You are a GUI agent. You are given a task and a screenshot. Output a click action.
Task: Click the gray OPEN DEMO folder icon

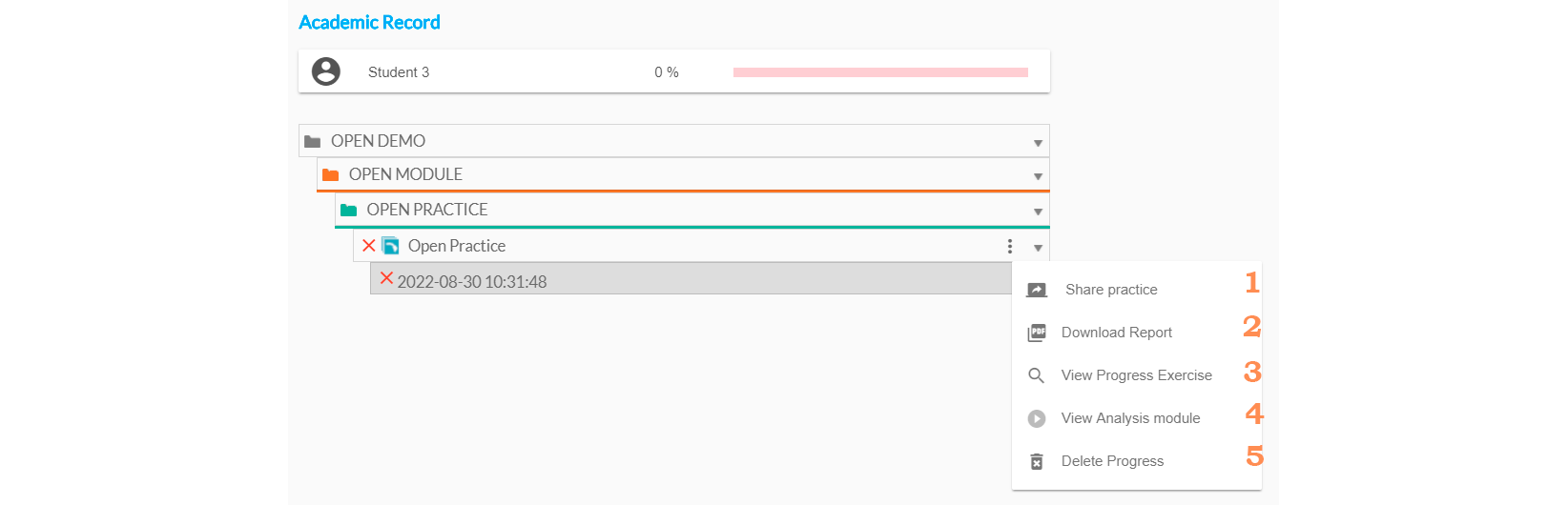click(x=313, y=141)
